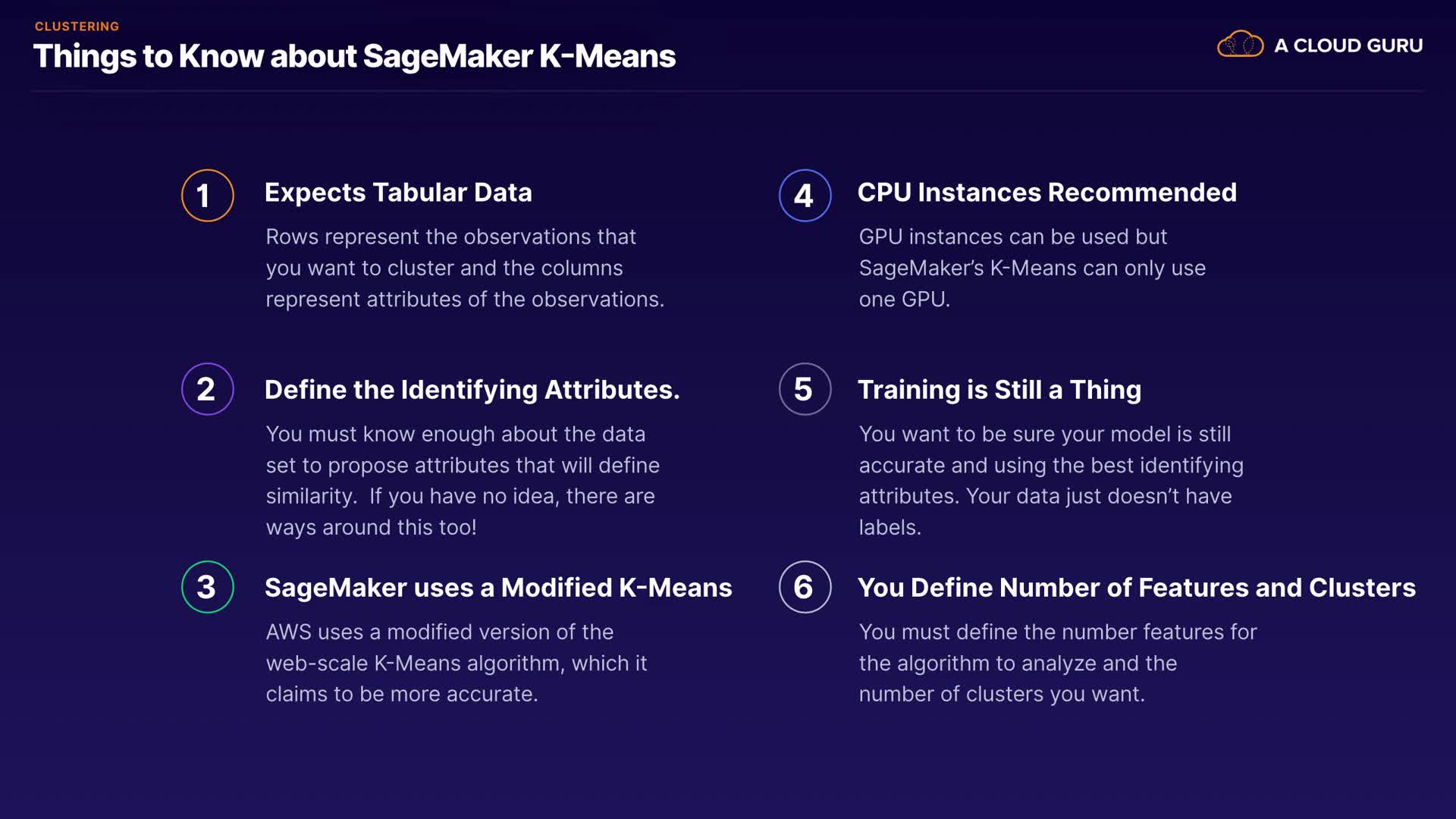Click the number 5 circle
Image resolution: width=1456 pixels, height=819 pixels.
805,389
